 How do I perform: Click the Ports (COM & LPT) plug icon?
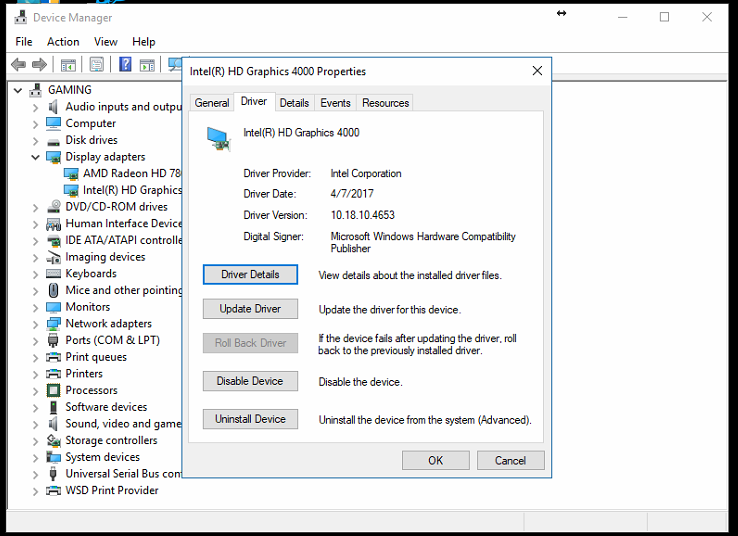tap(53, 341)
